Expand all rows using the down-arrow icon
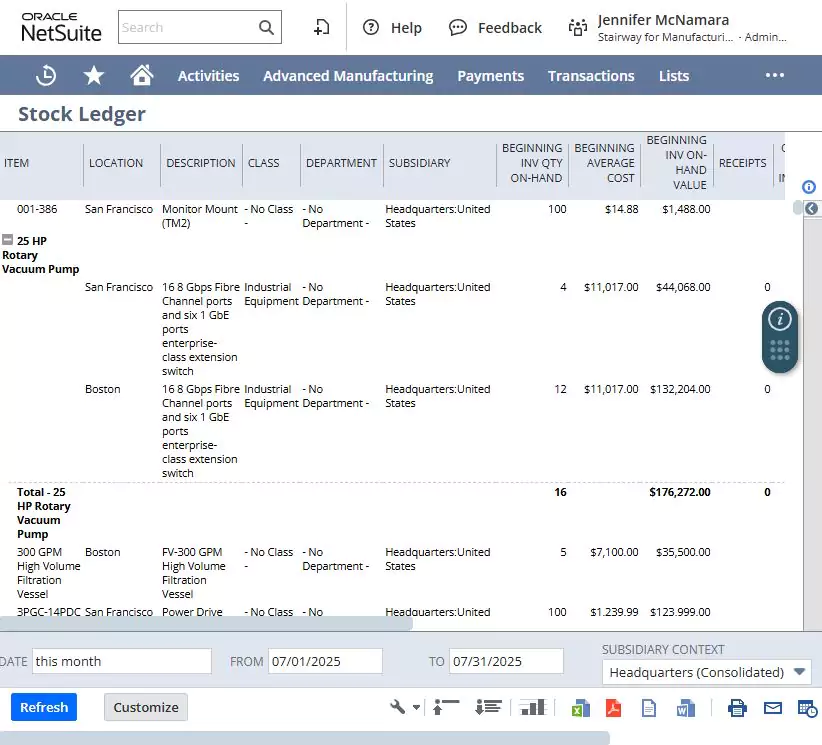Screen dimensions: 822x745 coord(488,707)
